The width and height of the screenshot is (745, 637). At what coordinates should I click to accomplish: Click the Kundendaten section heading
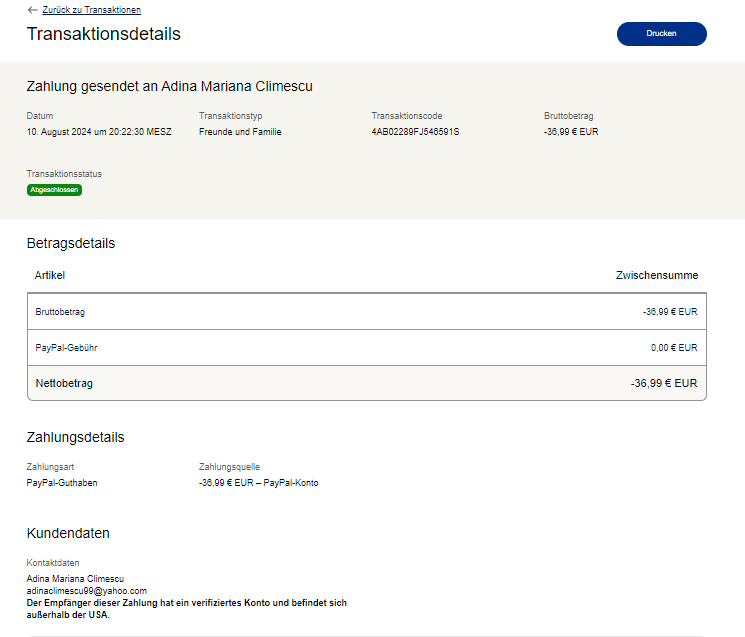tap(68, 534)
